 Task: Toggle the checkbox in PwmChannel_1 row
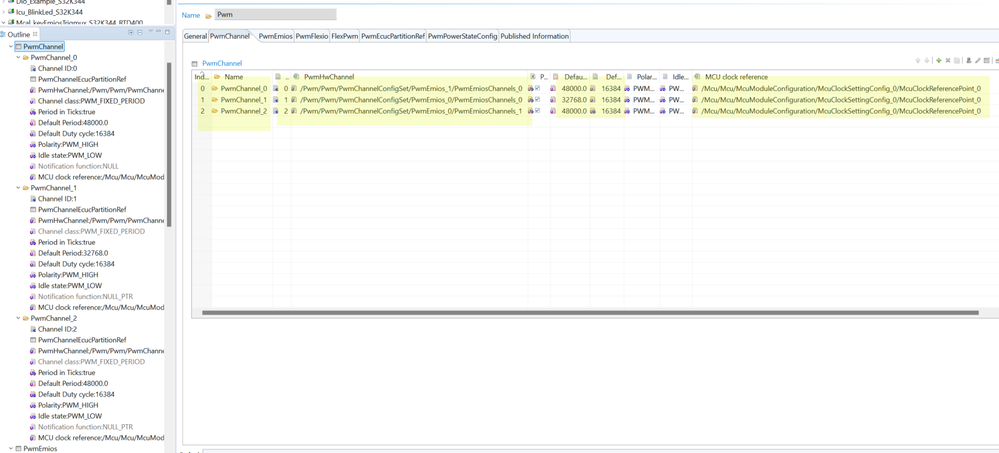click(538, 100)
